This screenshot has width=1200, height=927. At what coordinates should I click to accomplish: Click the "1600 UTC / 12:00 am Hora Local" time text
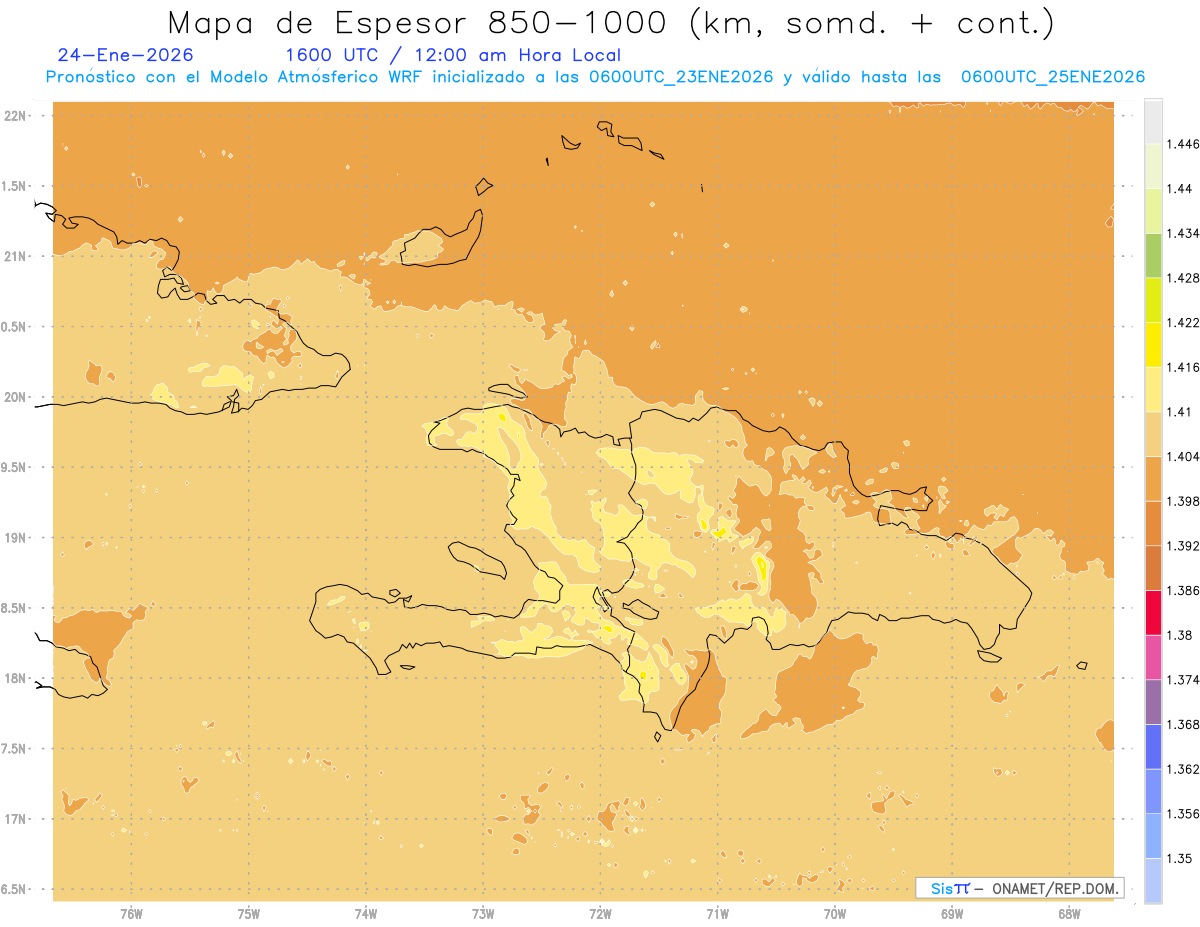[x=453, y=56]
